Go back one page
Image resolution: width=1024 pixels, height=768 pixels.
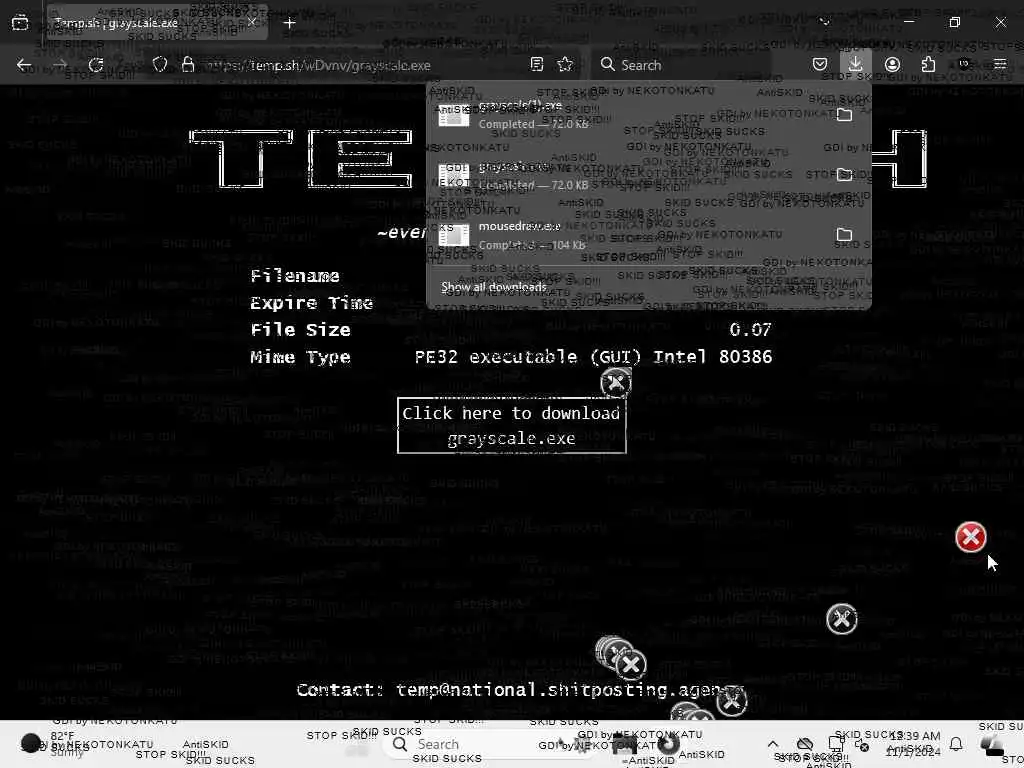(24, 65)
